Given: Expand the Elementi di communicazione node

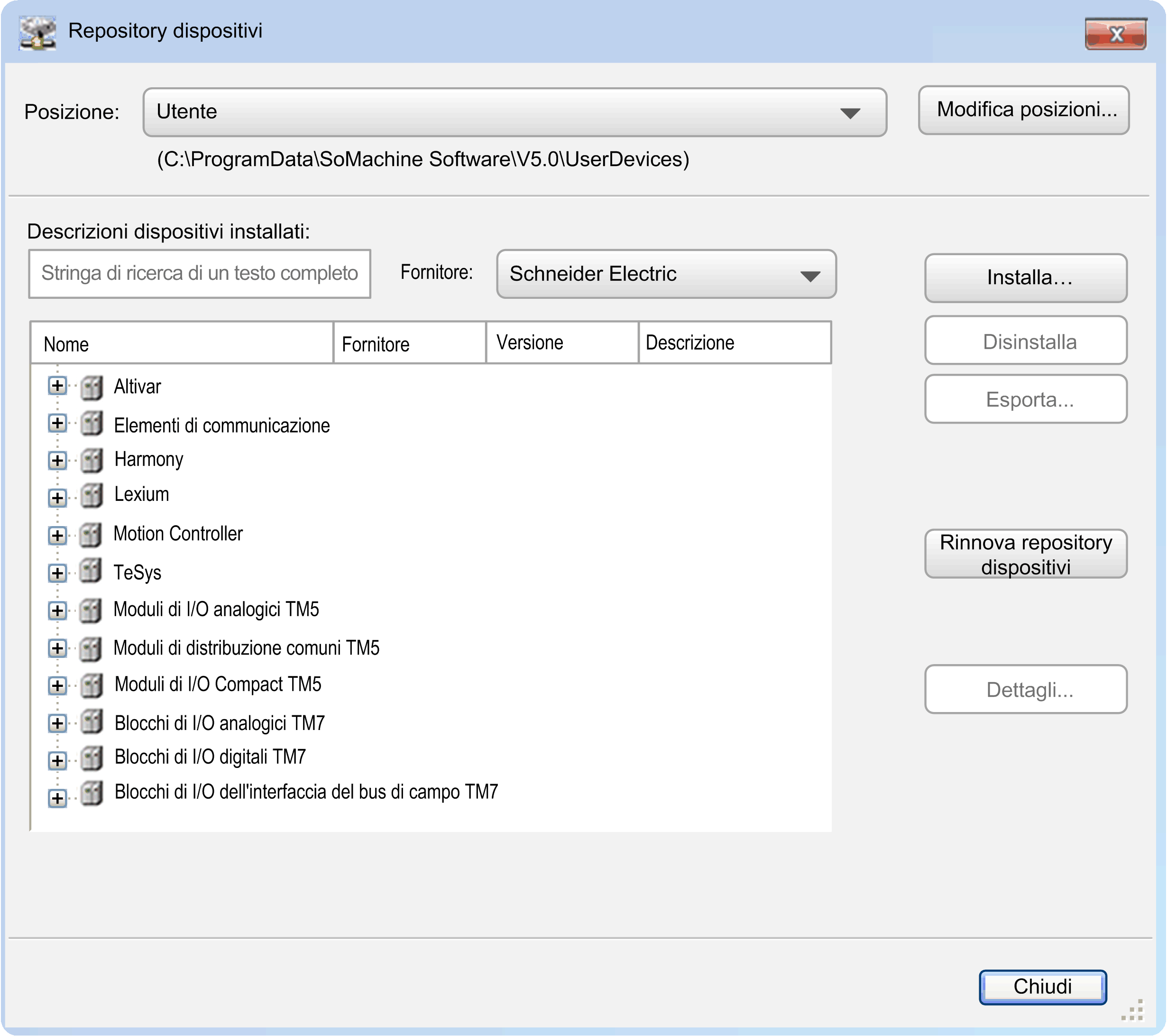Looking at the screenshot, I should click(57, 423).
